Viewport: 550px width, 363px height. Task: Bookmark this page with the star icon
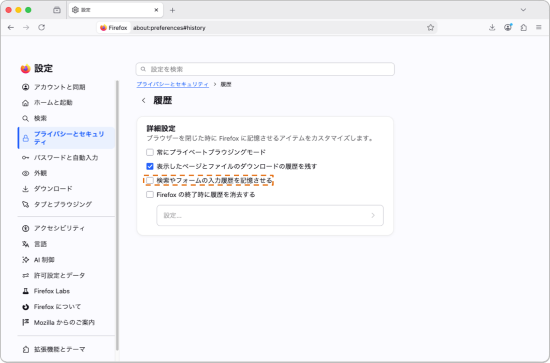pos(430,28)
